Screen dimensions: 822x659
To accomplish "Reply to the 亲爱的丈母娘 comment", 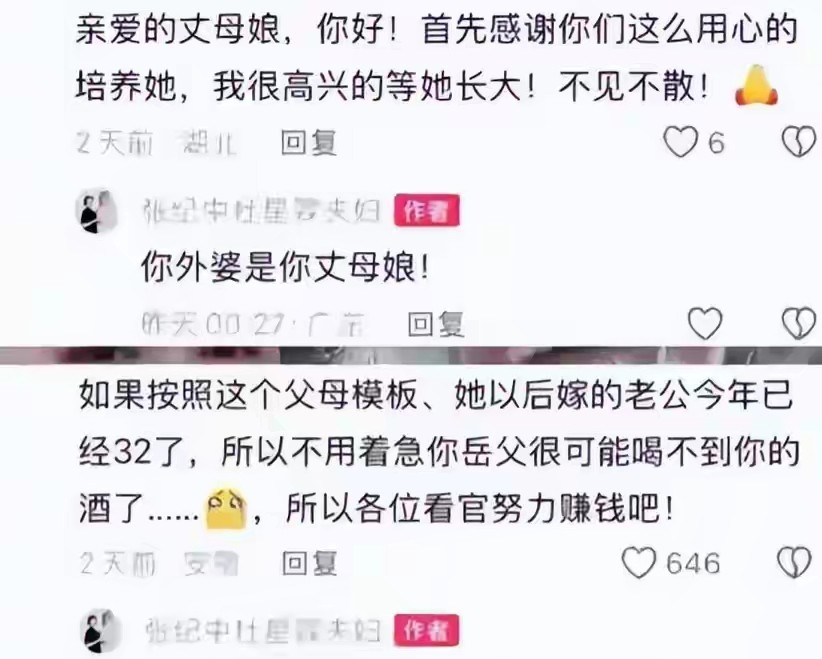I will 308,142.
